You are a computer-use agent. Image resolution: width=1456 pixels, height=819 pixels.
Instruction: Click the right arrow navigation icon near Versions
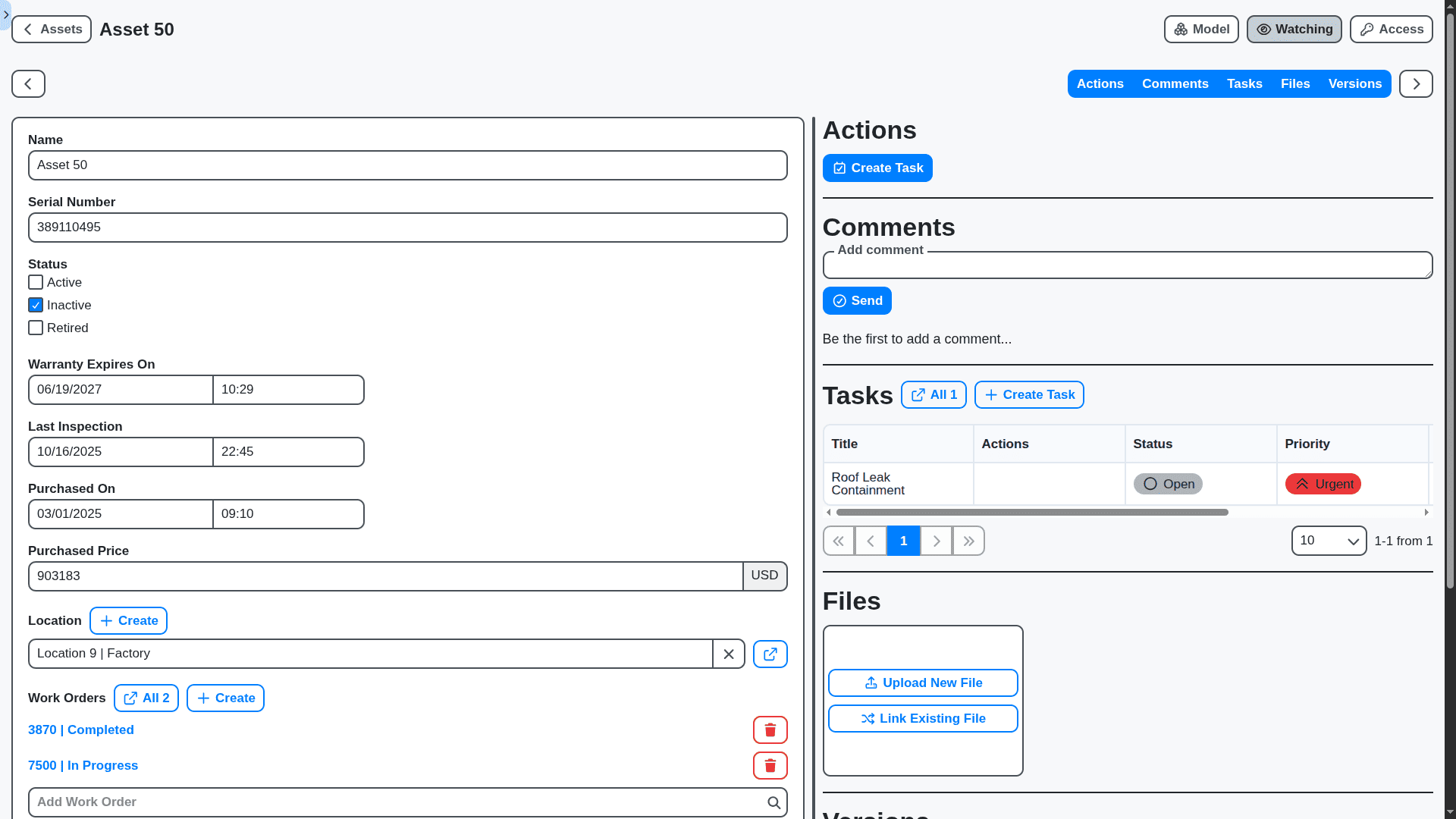click(x=1416, y=83)
